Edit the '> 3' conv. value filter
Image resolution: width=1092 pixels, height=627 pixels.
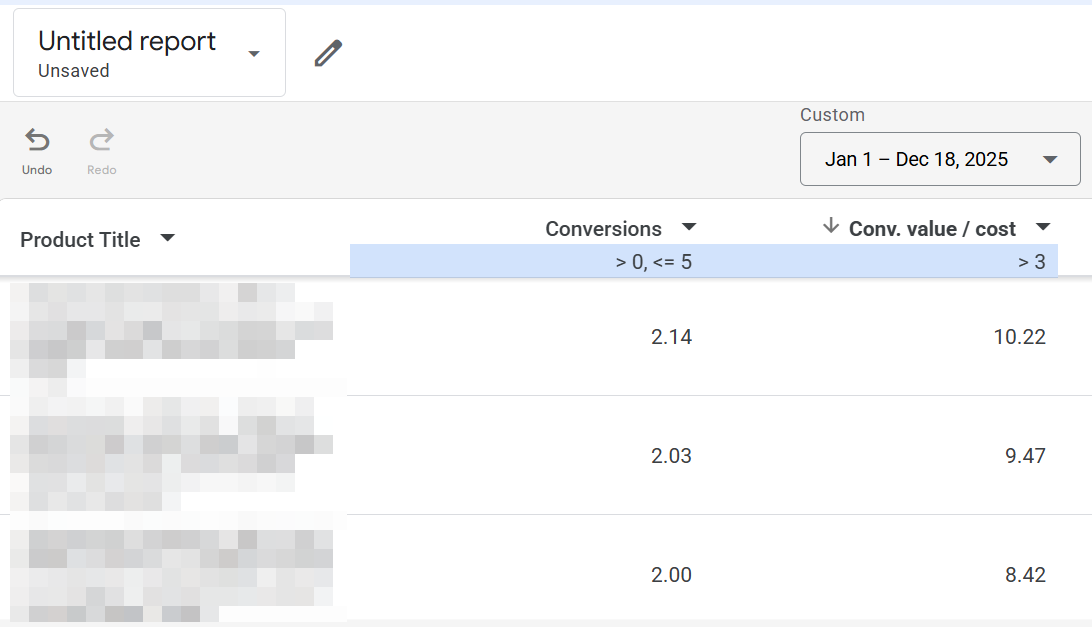(x=1031, y=262)
